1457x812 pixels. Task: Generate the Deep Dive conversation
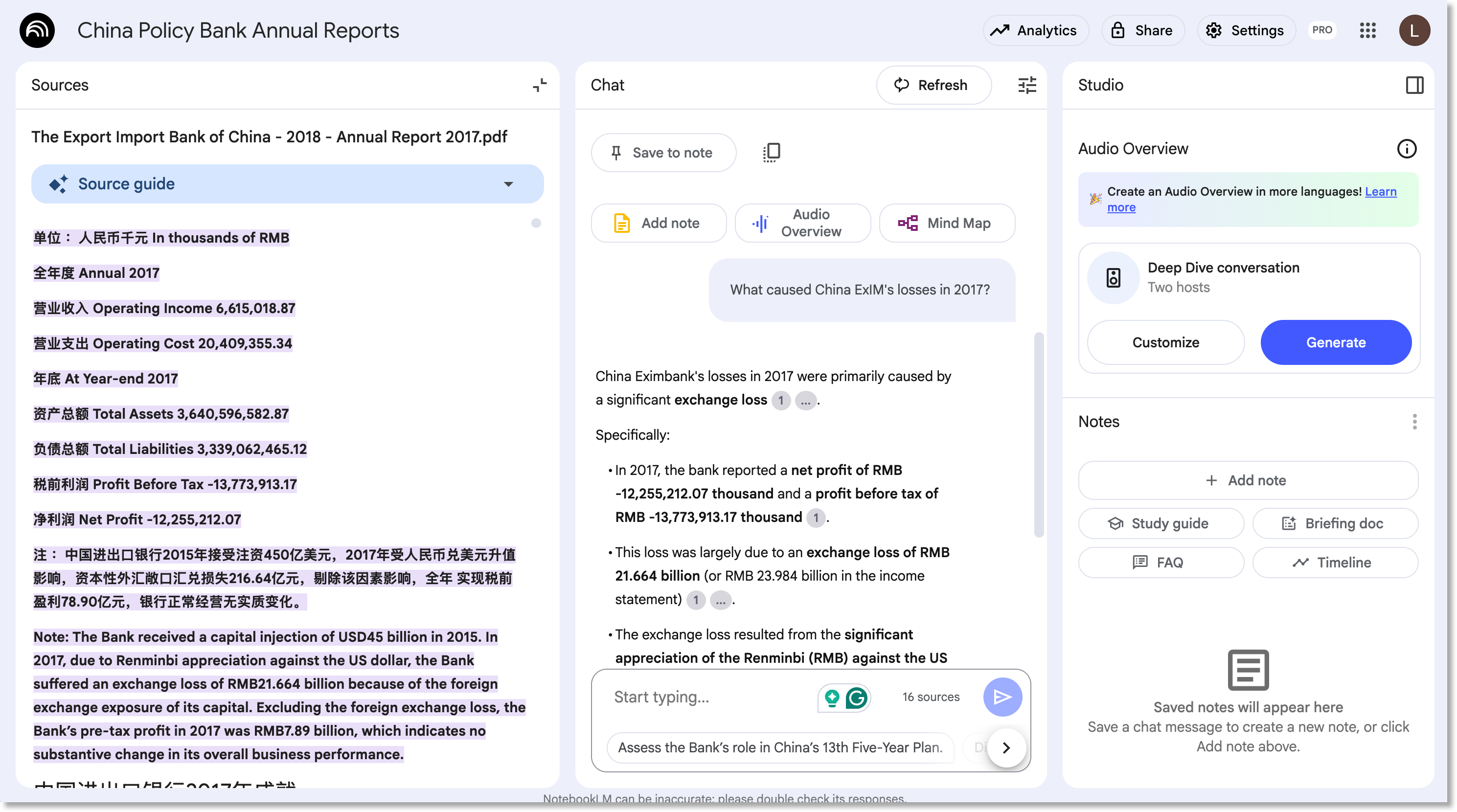click(x=1335, y=342)
